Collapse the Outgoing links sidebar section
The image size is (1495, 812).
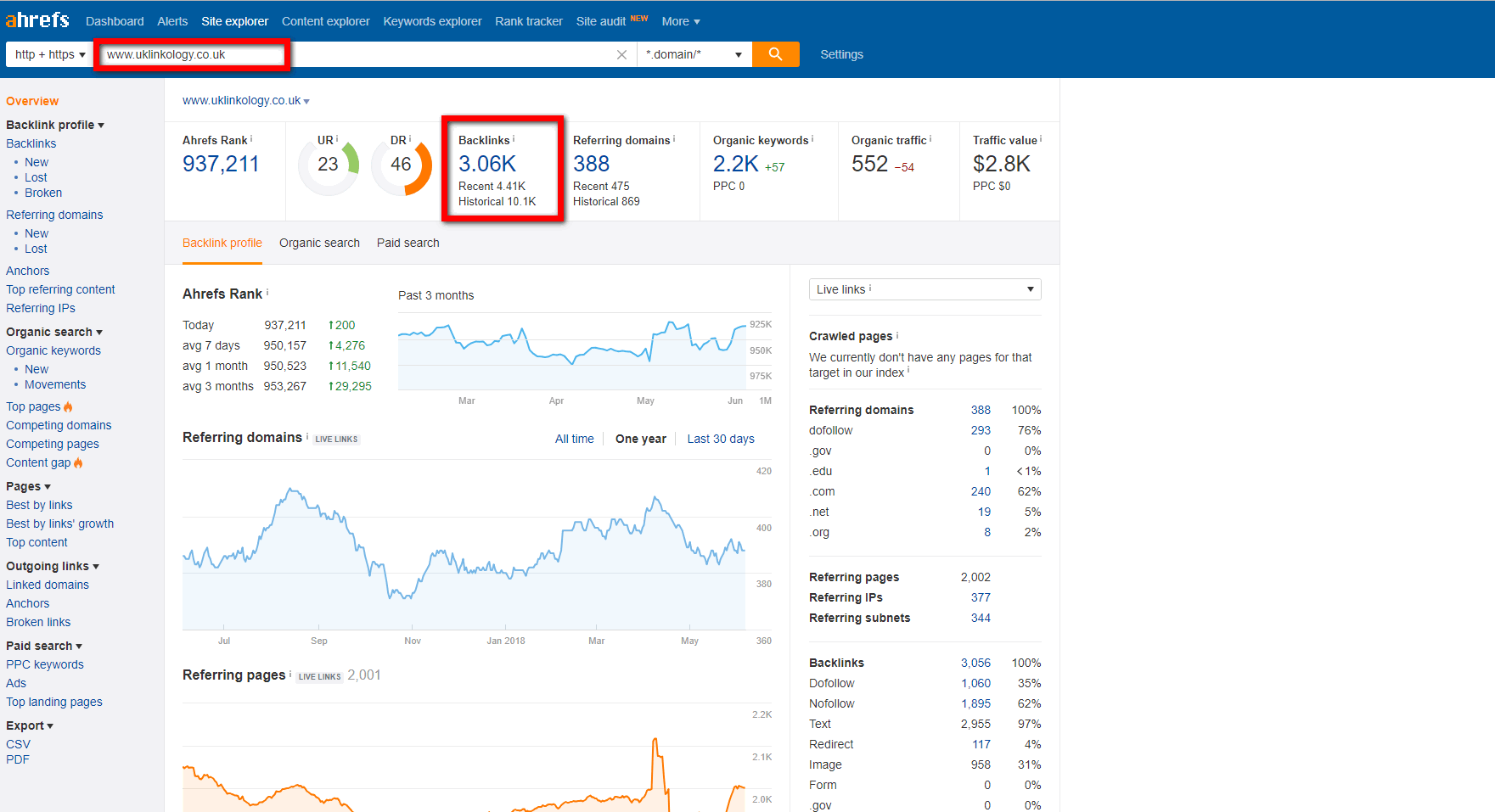click(53, 566)
